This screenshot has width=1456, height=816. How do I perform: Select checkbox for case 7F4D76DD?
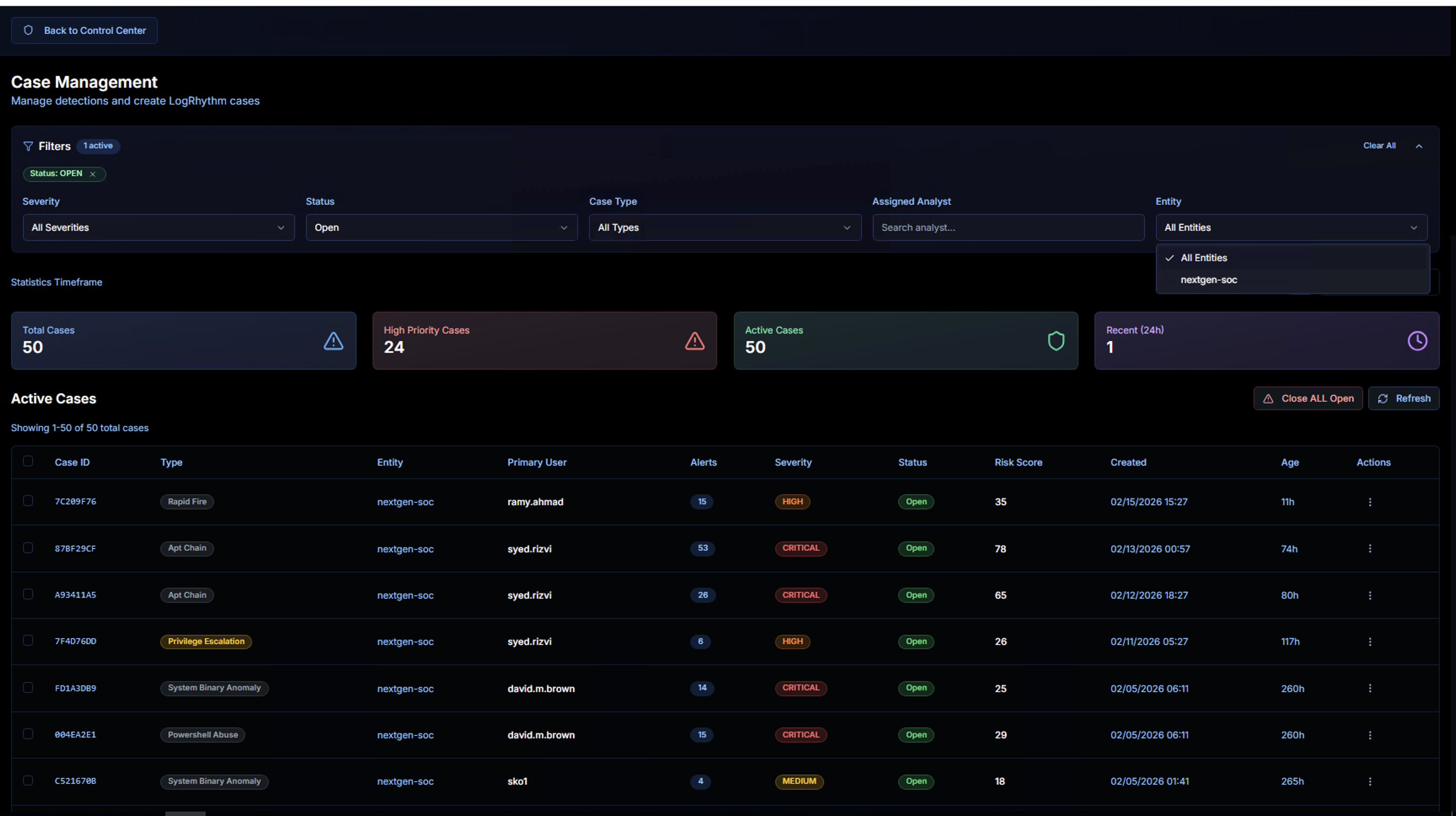tap(28, 640)
